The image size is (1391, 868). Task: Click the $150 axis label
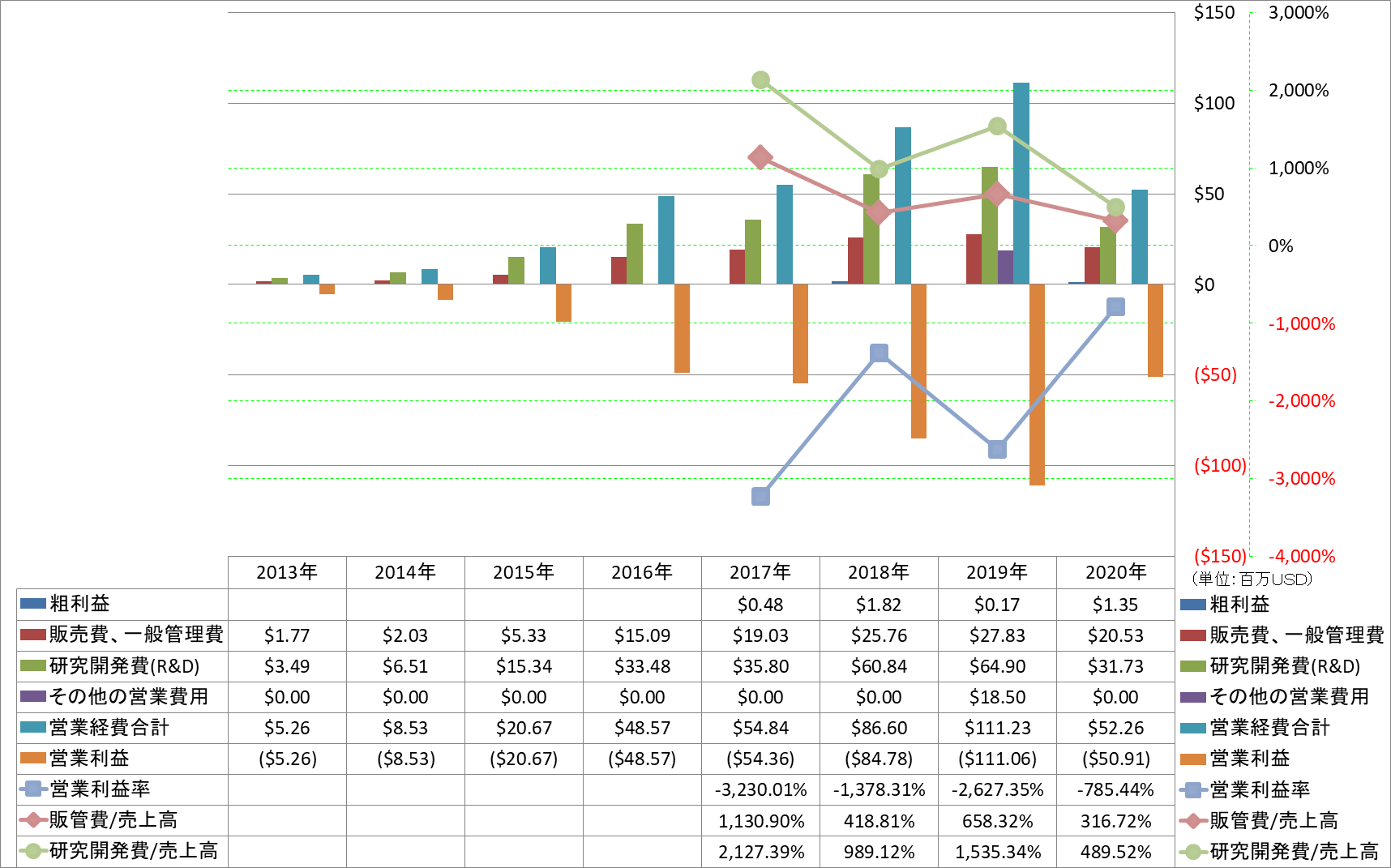[x=1214, y=12]
